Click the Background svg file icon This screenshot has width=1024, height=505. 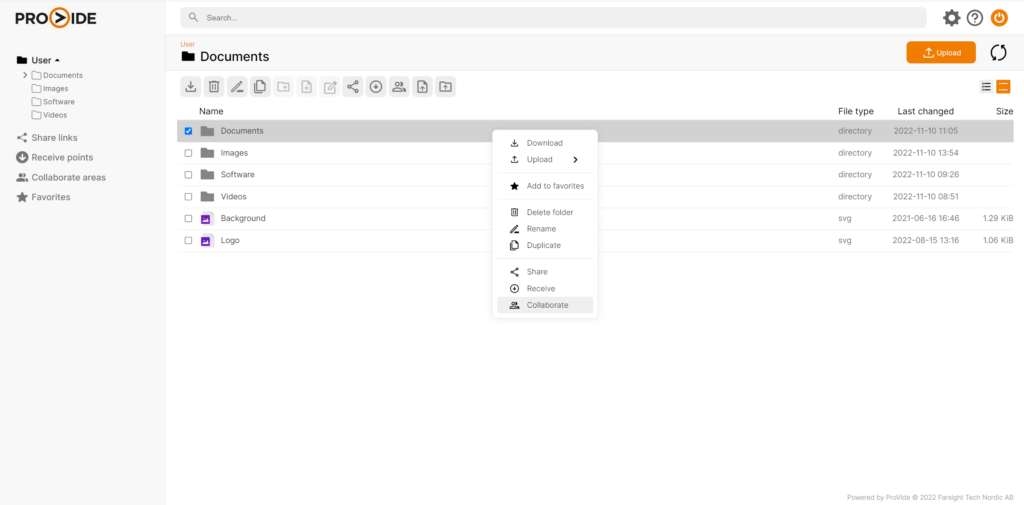(207, 219)
